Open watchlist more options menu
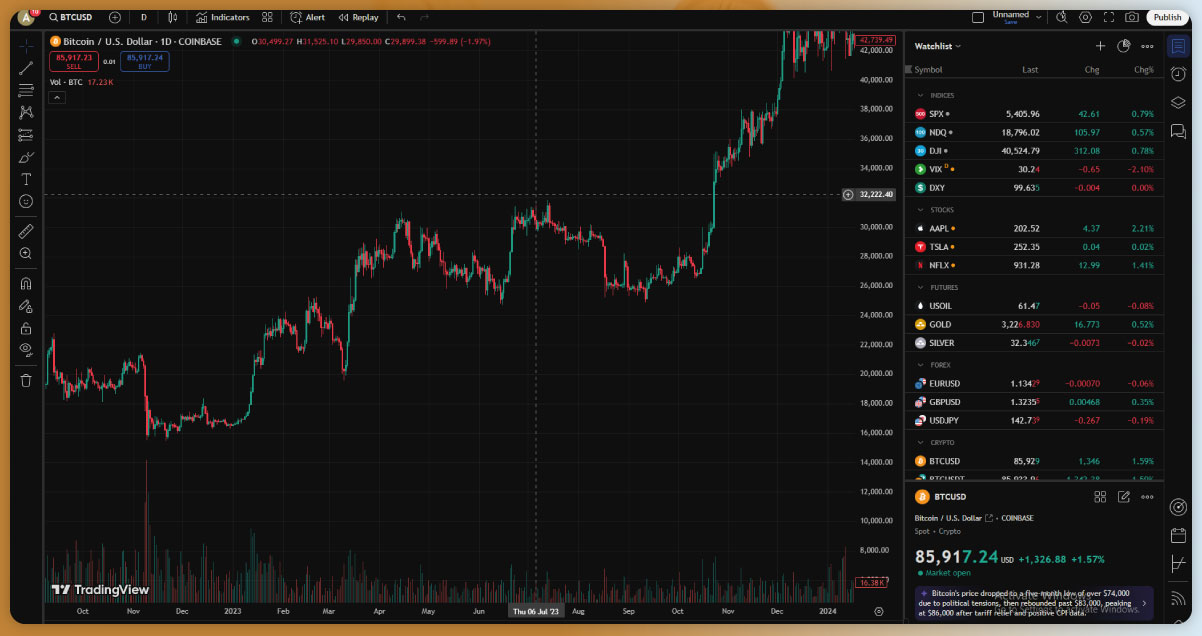This screenshot has height=636, width=1202. [x=1147, y=46]
